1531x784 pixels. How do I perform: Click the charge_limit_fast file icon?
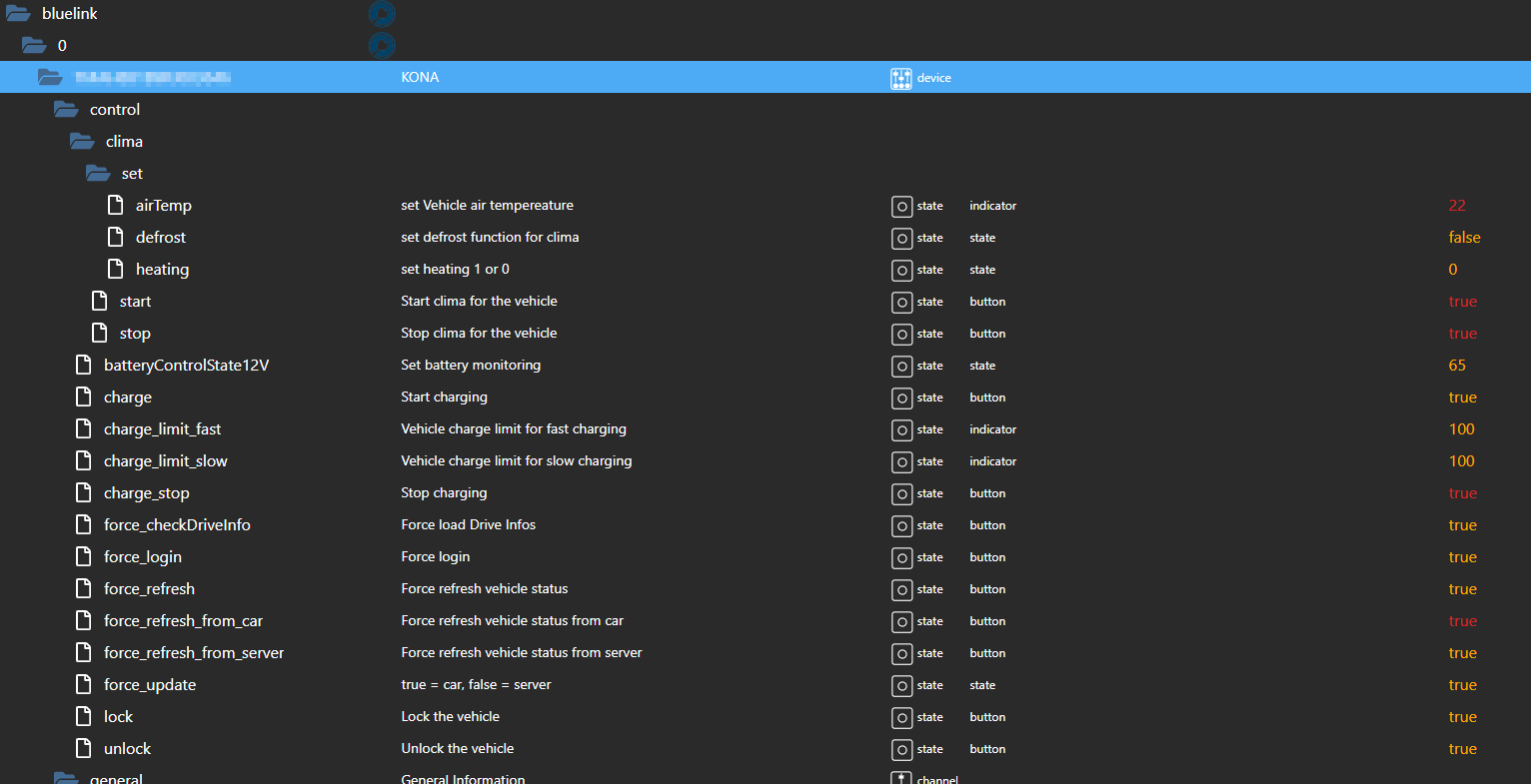(x=84, y=428)
